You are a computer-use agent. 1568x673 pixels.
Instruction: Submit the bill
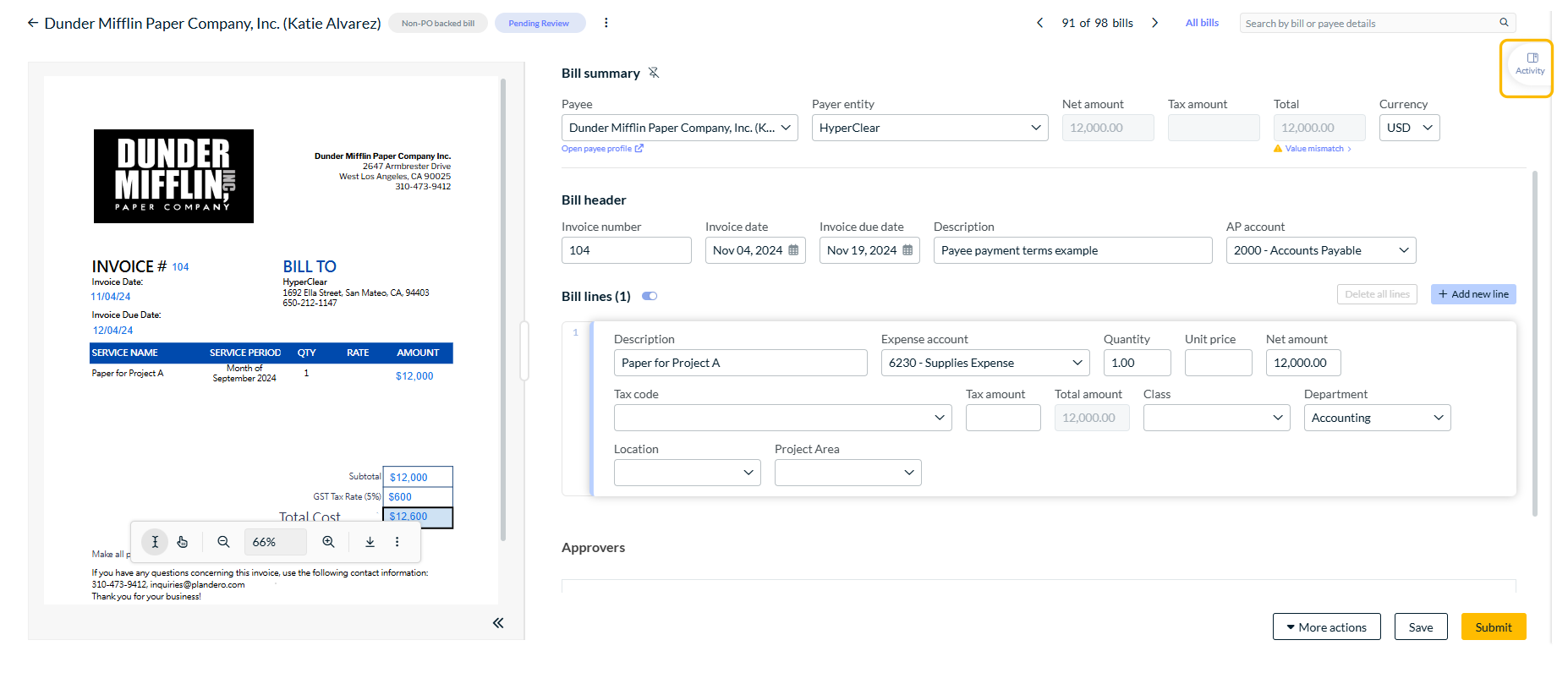pyautogui.click(x=1494, y=626)
